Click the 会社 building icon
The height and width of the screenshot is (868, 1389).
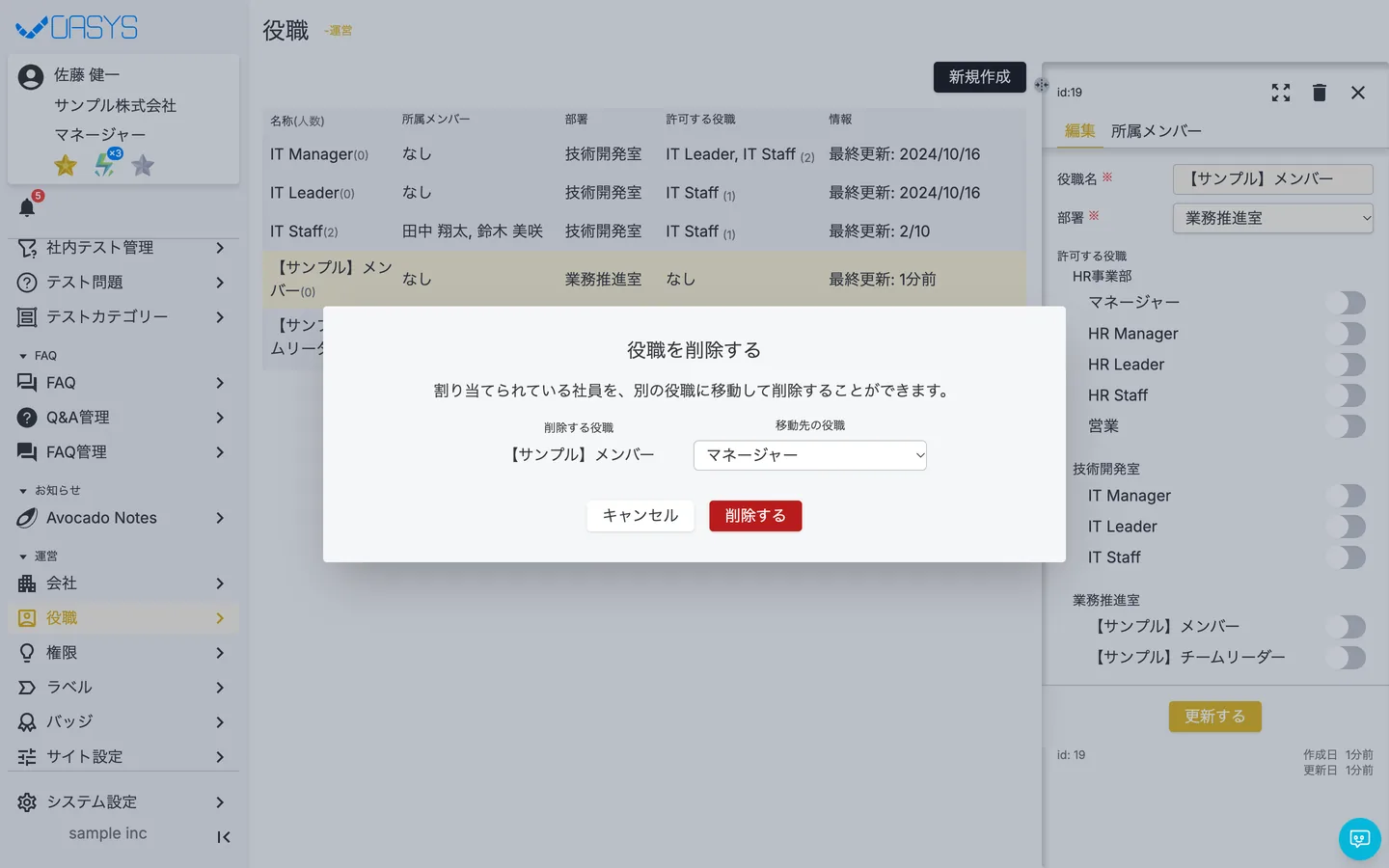[27, 583]
